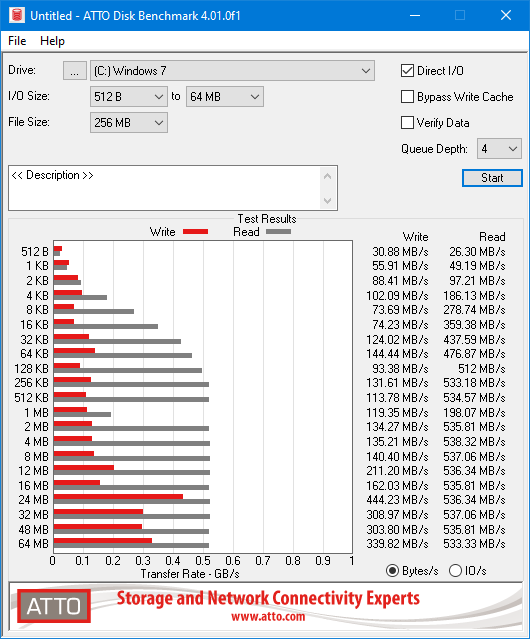The width and height of the screenshot is (530, 639).
Task: Minimize the ATTO Disk Benchmark window
Action: [x=415, y=15]
